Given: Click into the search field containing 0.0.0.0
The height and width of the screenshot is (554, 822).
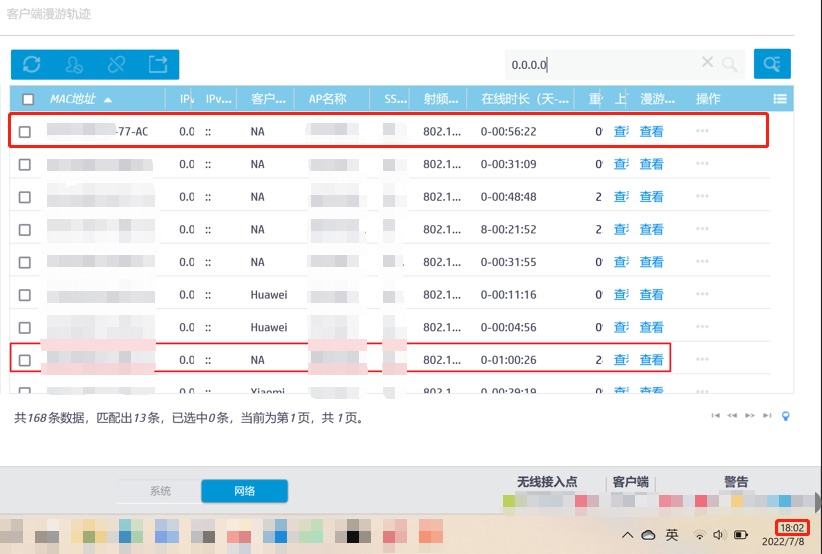Looking at the screenshot, I should click(x=600, y=64).
